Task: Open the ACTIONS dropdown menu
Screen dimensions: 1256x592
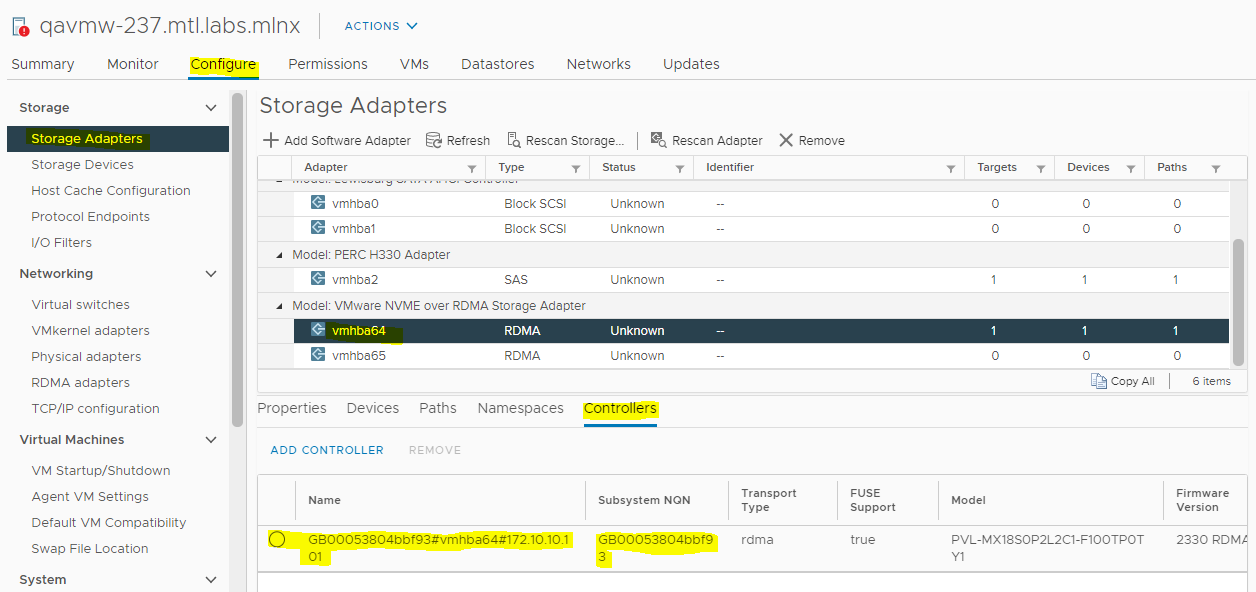Action: (x=381, y=26)
